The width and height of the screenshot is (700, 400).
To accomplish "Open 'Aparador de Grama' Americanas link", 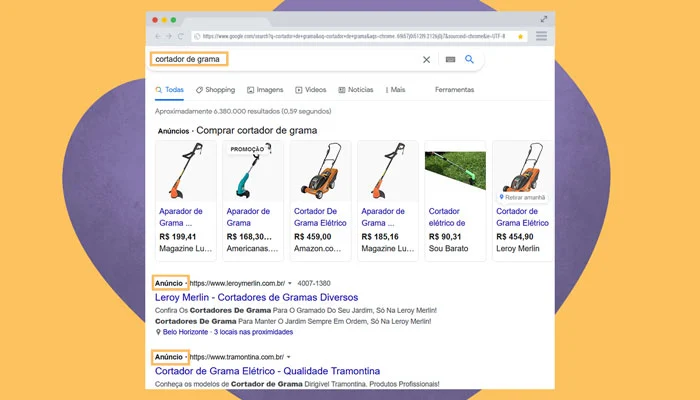I will (248, 217).
